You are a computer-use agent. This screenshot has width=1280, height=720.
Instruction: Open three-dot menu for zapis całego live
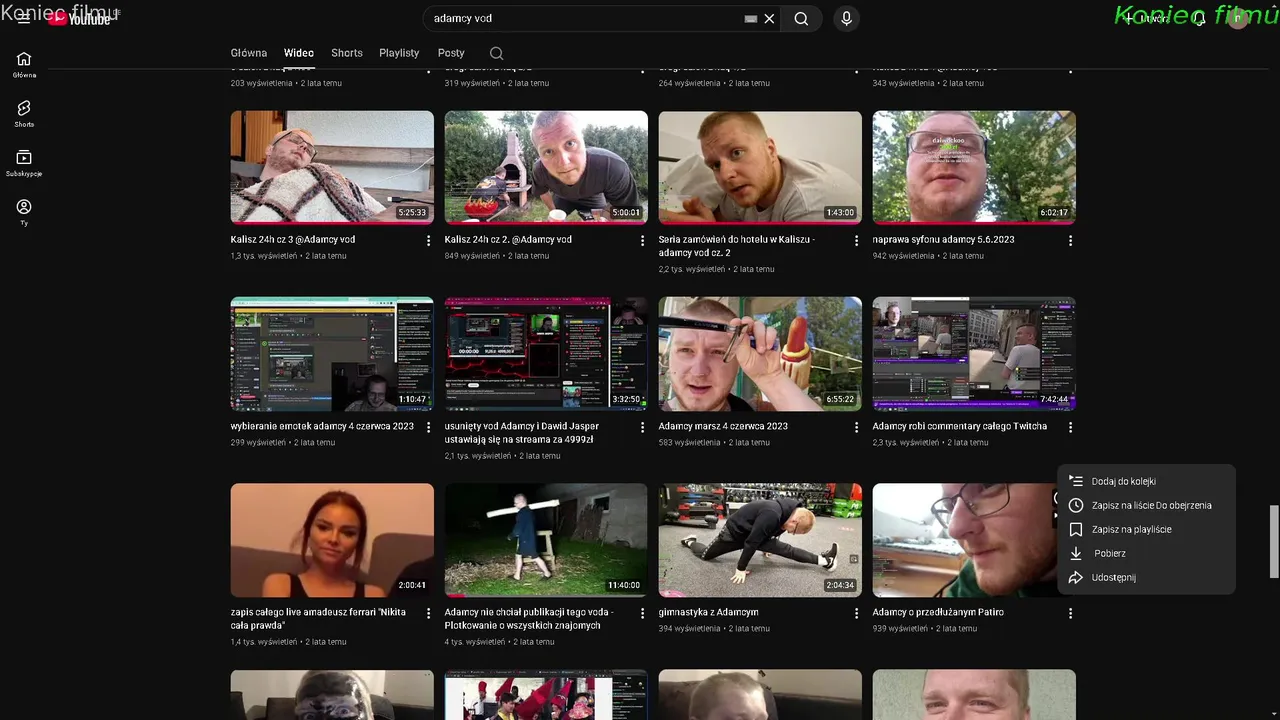click(429, 613)
